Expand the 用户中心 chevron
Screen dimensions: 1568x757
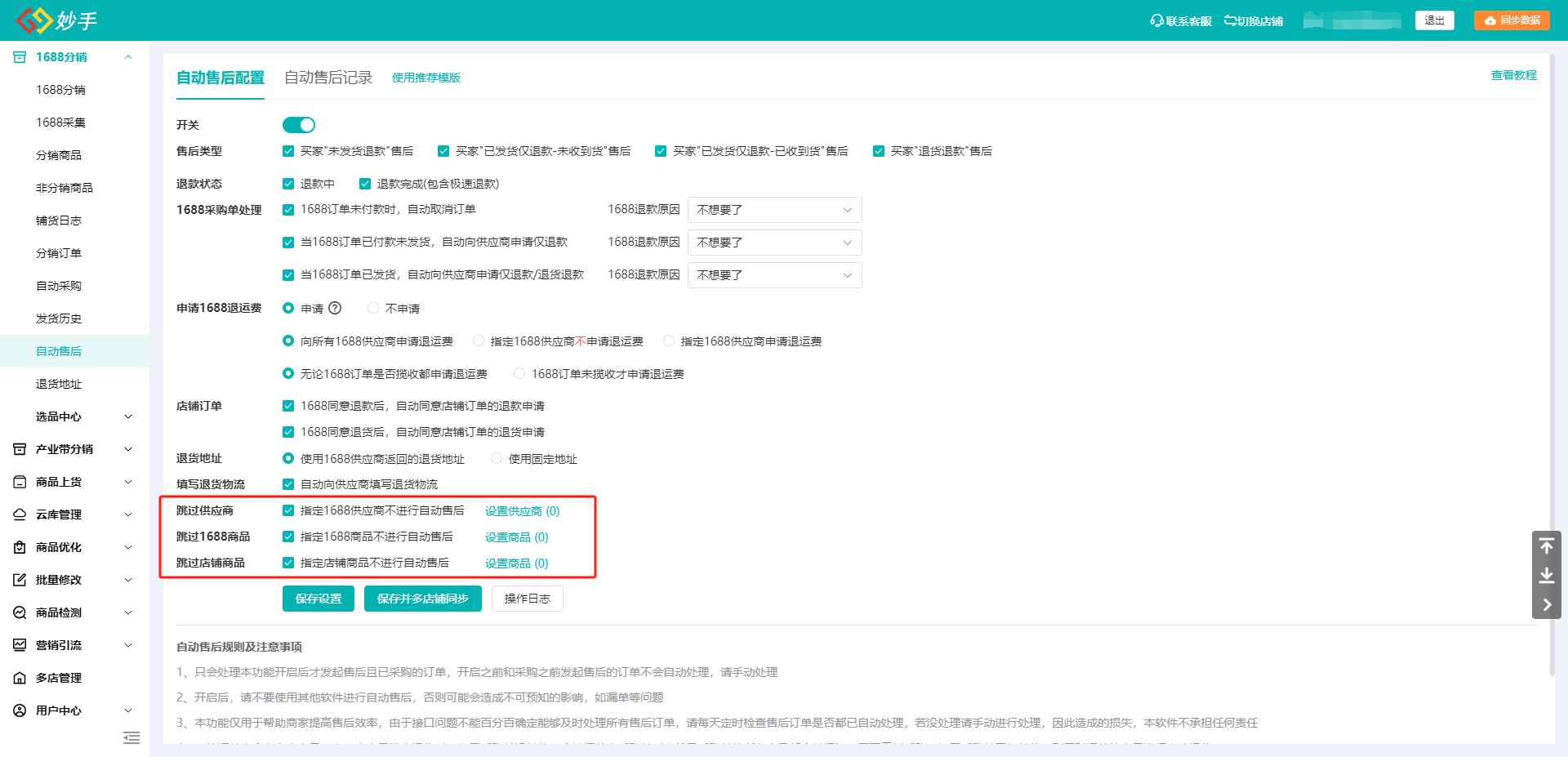(x=128, y=710)
